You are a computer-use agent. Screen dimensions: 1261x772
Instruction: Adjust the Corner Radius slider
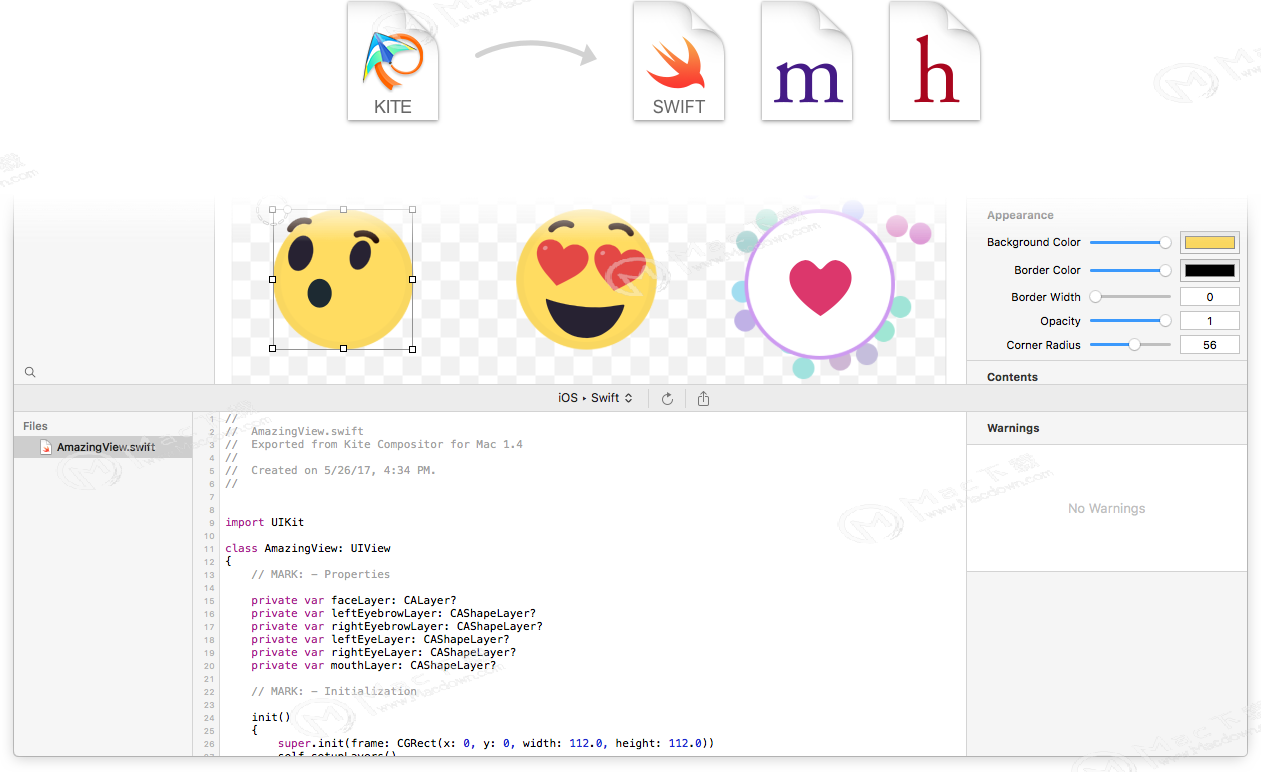click(x=1130, y=345)
